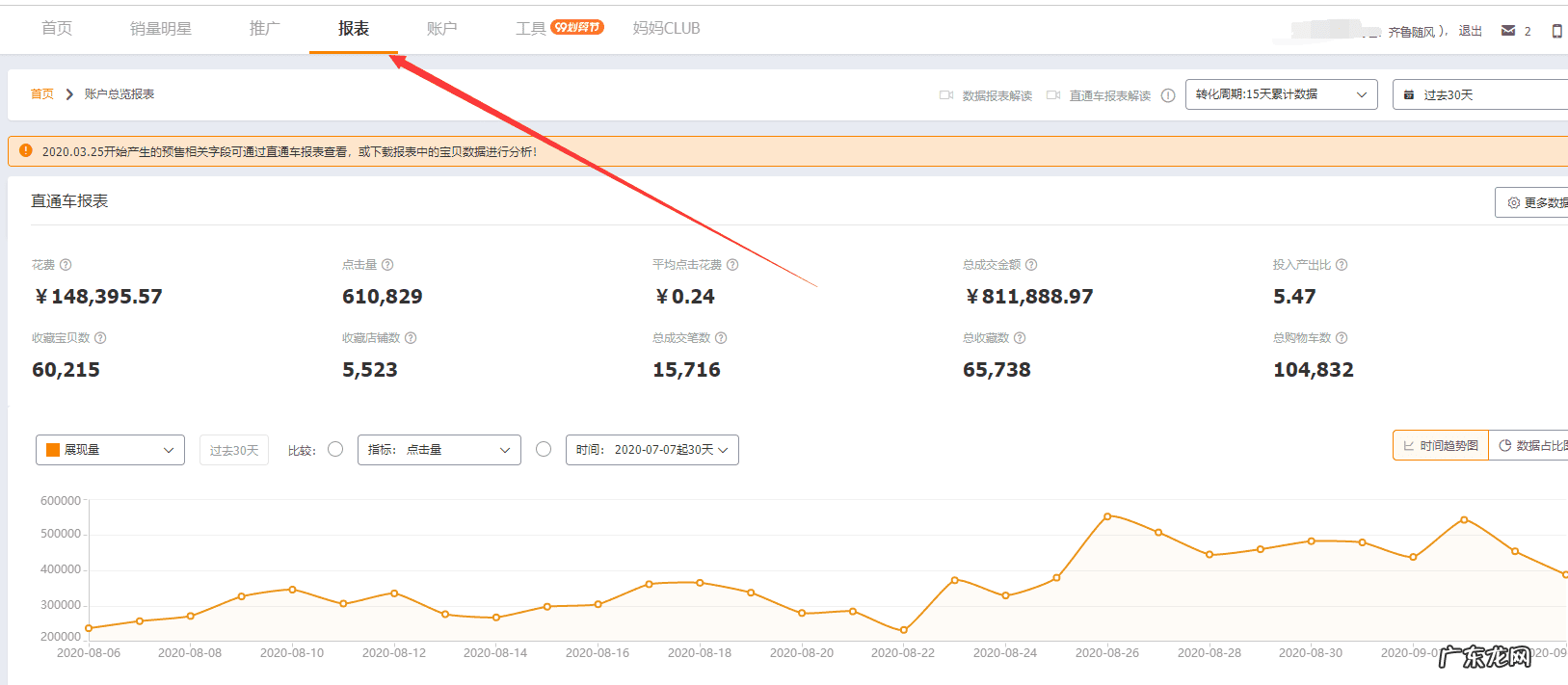Switch to 时间趋势图 chart view
Viewport: 1568px width, 685px height.
(x=1441, y=445)
